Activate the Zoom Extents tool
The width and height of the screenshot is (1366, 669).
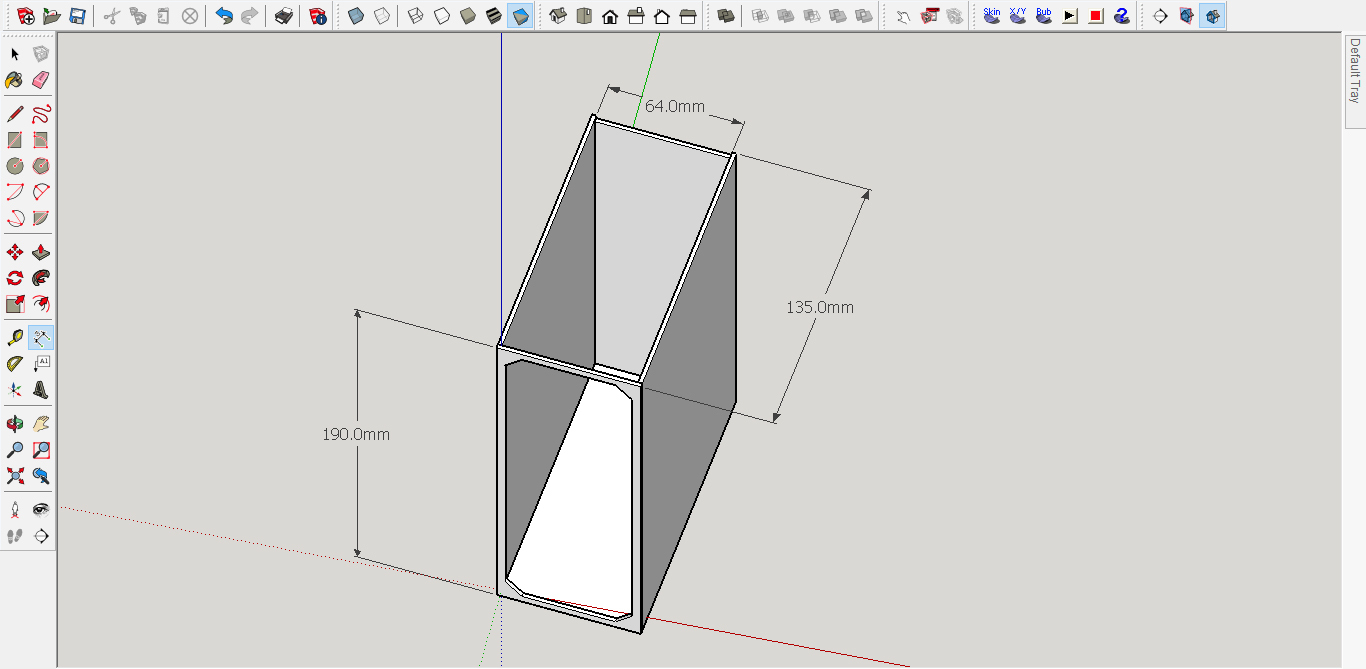(x=15, y=476)
